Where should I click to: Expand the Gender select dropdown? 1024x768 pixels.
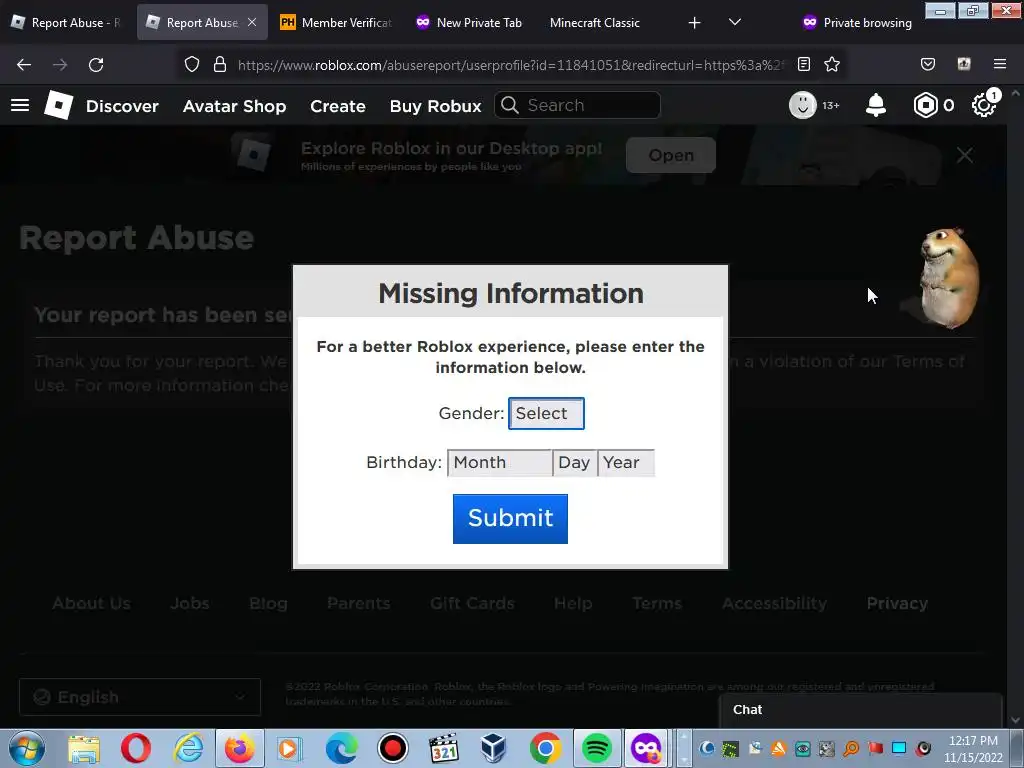point(546,413)
